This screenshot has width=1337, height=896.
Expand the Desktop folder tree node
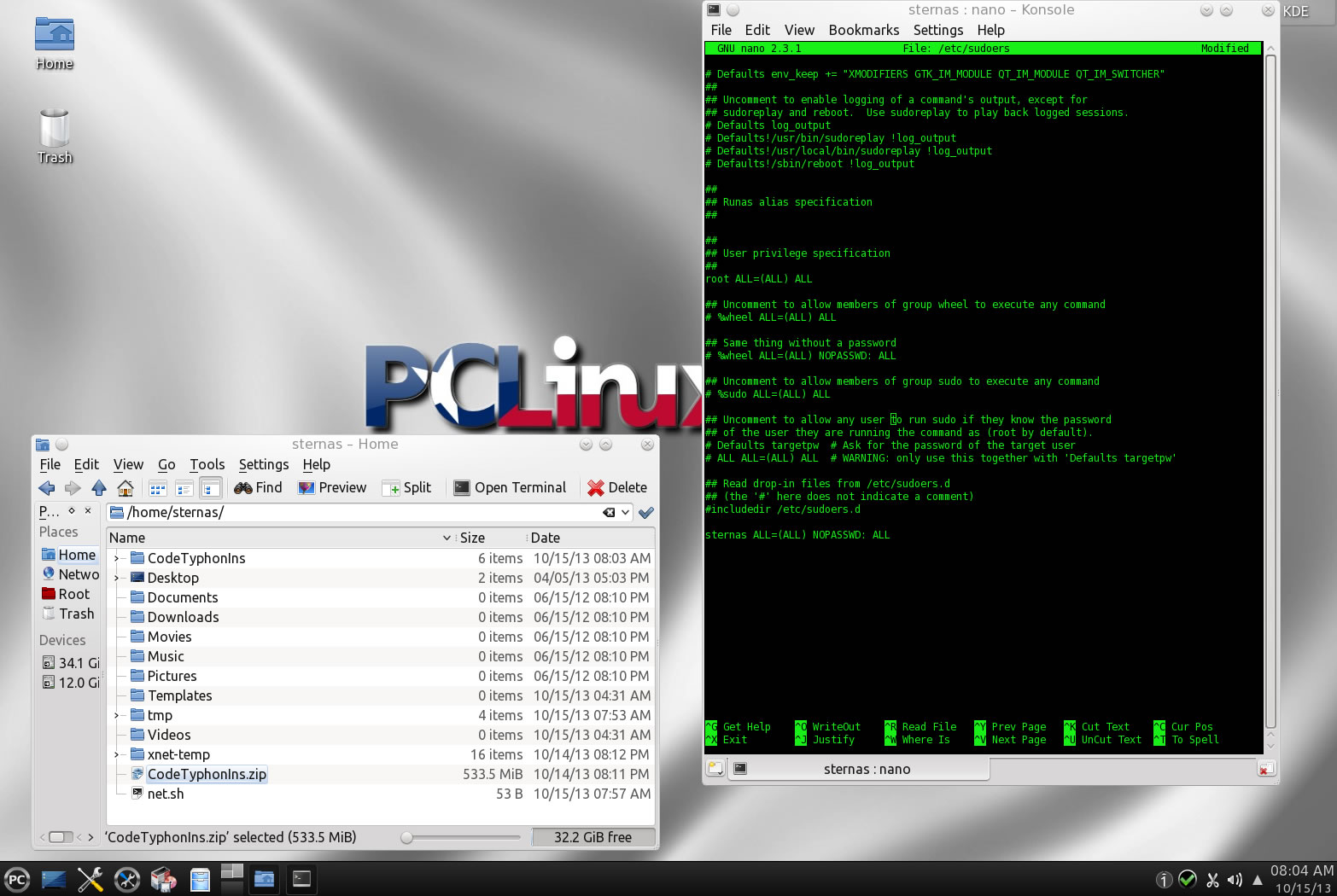(x=116, y=579)
